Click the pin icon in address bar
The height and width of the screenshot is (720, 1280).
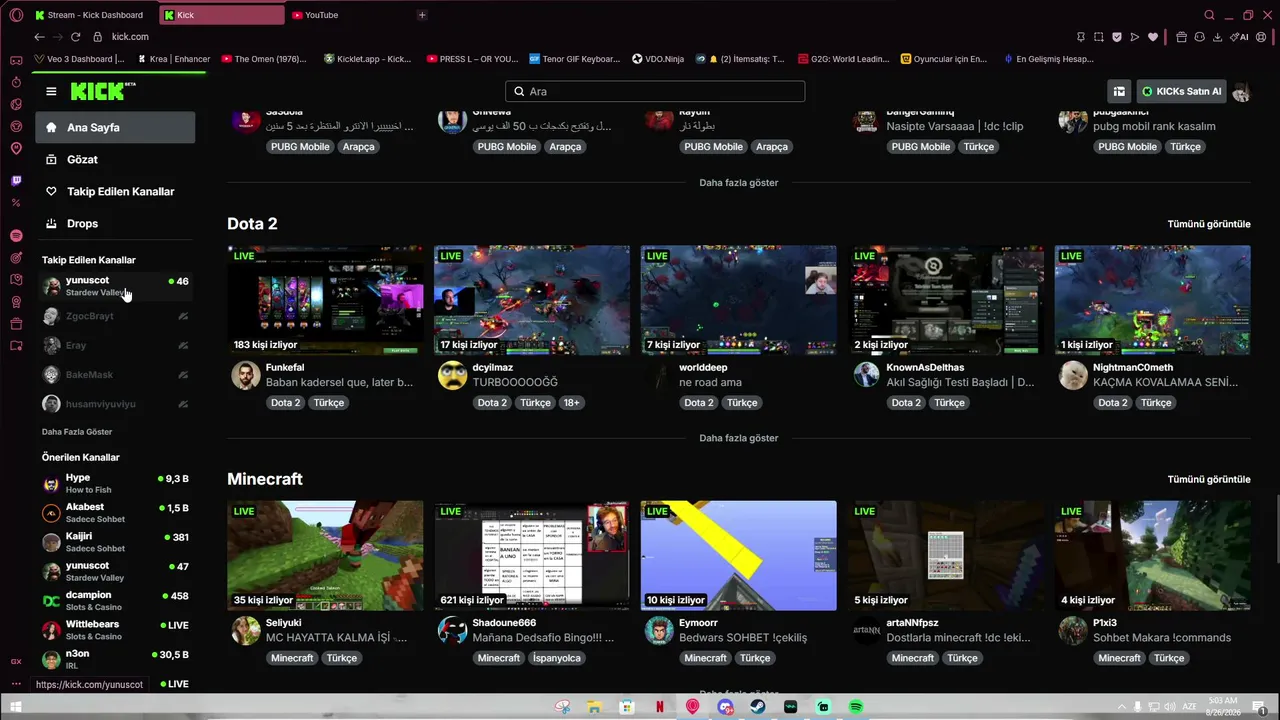coord(1080,37)
